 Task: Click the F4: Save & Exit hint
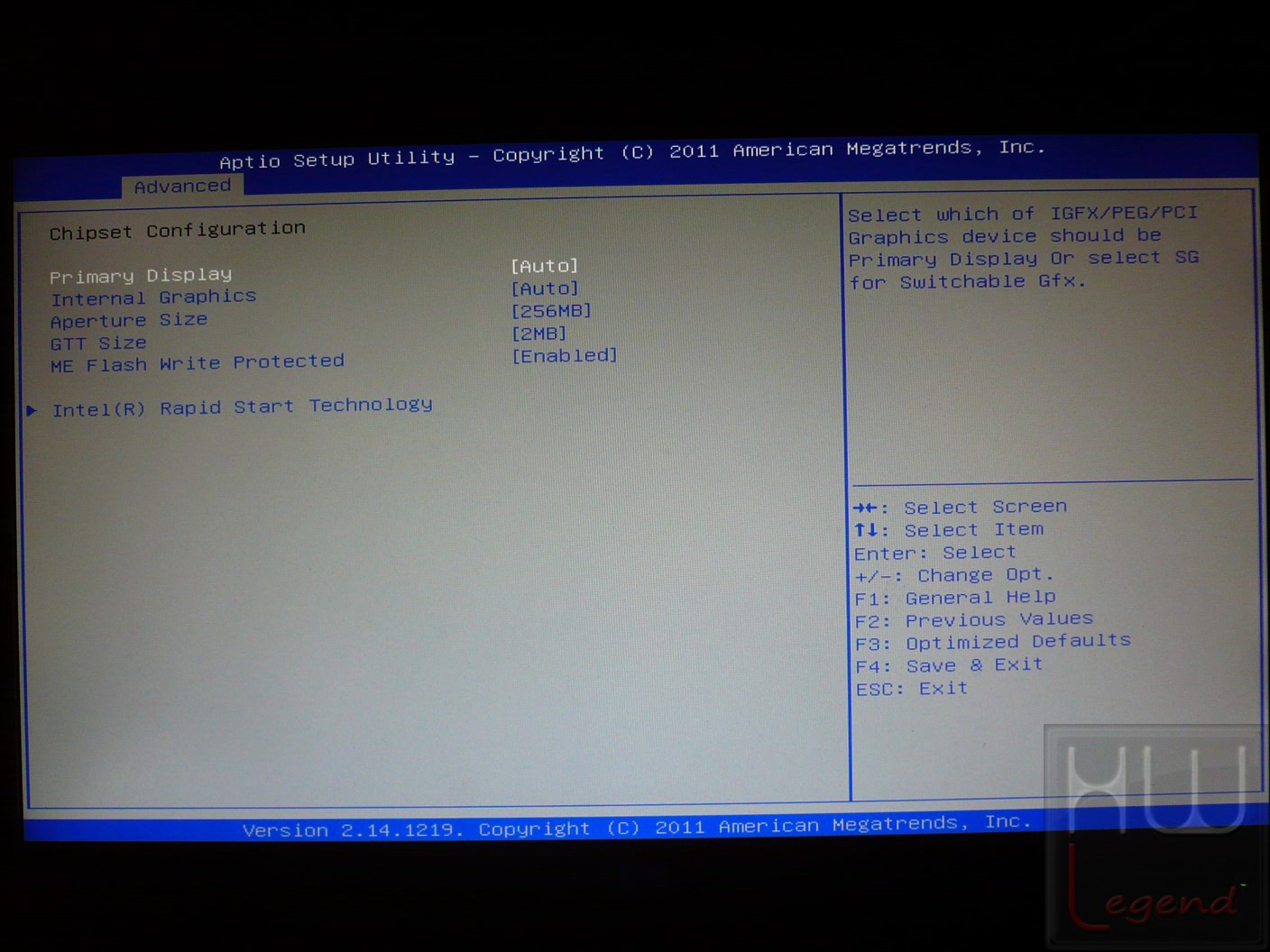950,665
